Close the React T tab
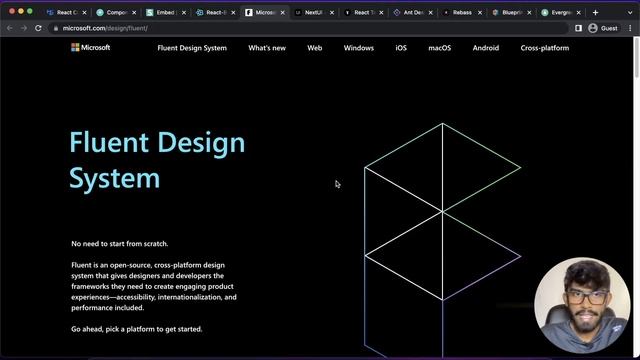This screenshot has width=640, height=360. coord(381,13)
